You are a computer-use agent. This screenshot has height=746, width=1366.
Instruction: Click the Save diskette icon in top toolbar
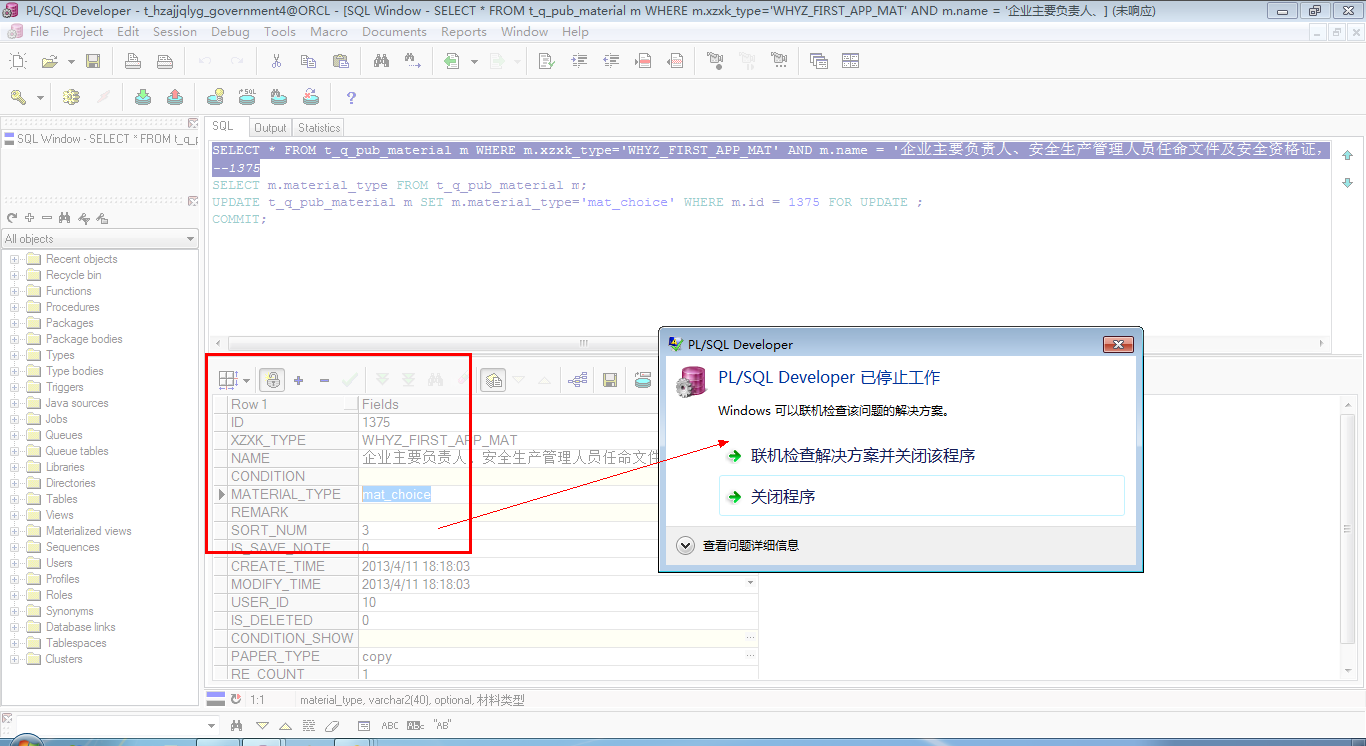[x=93, y=61]
